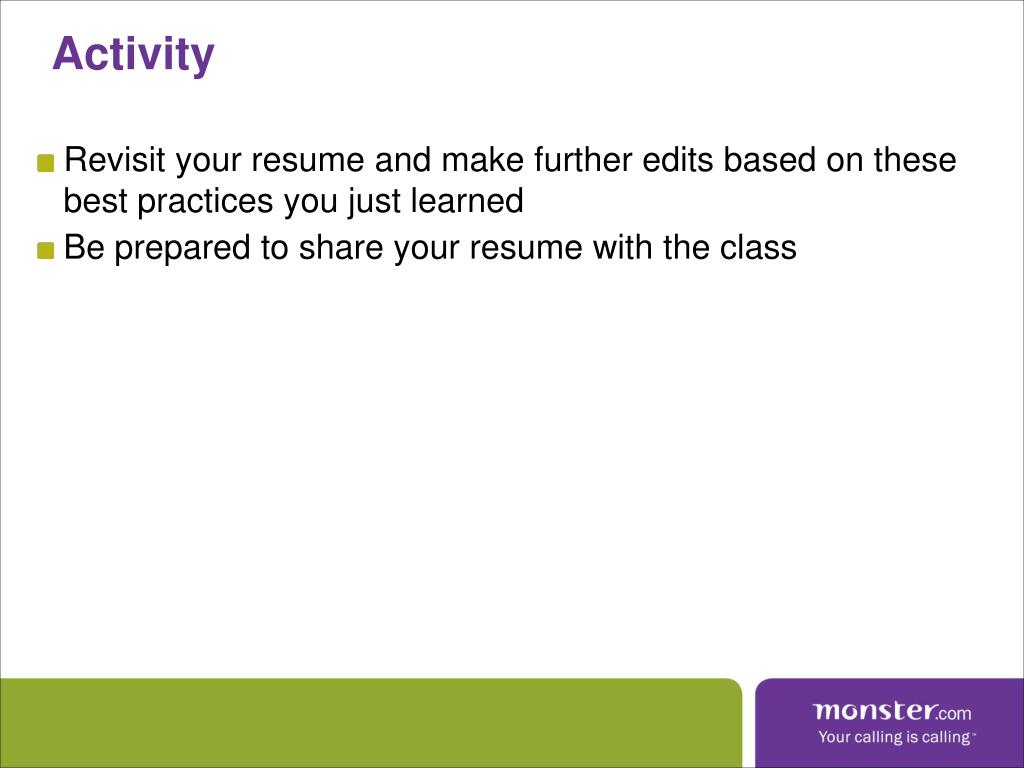Click the "Your calling is calling" tagline

pos(894,737)
